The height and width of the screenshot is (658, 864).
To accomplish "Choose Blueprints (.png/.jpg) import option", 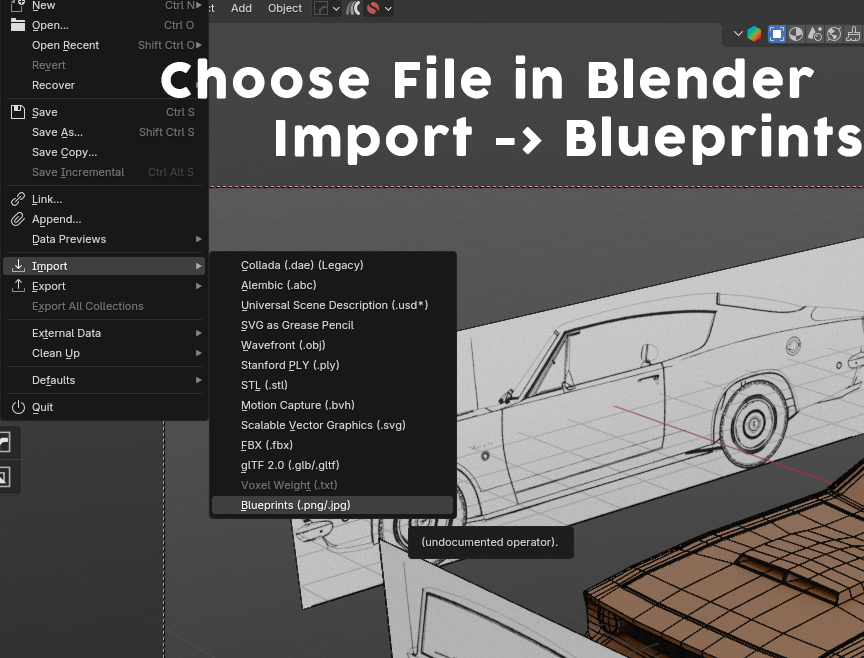I will pyautogui.click(x=332, y=505).
